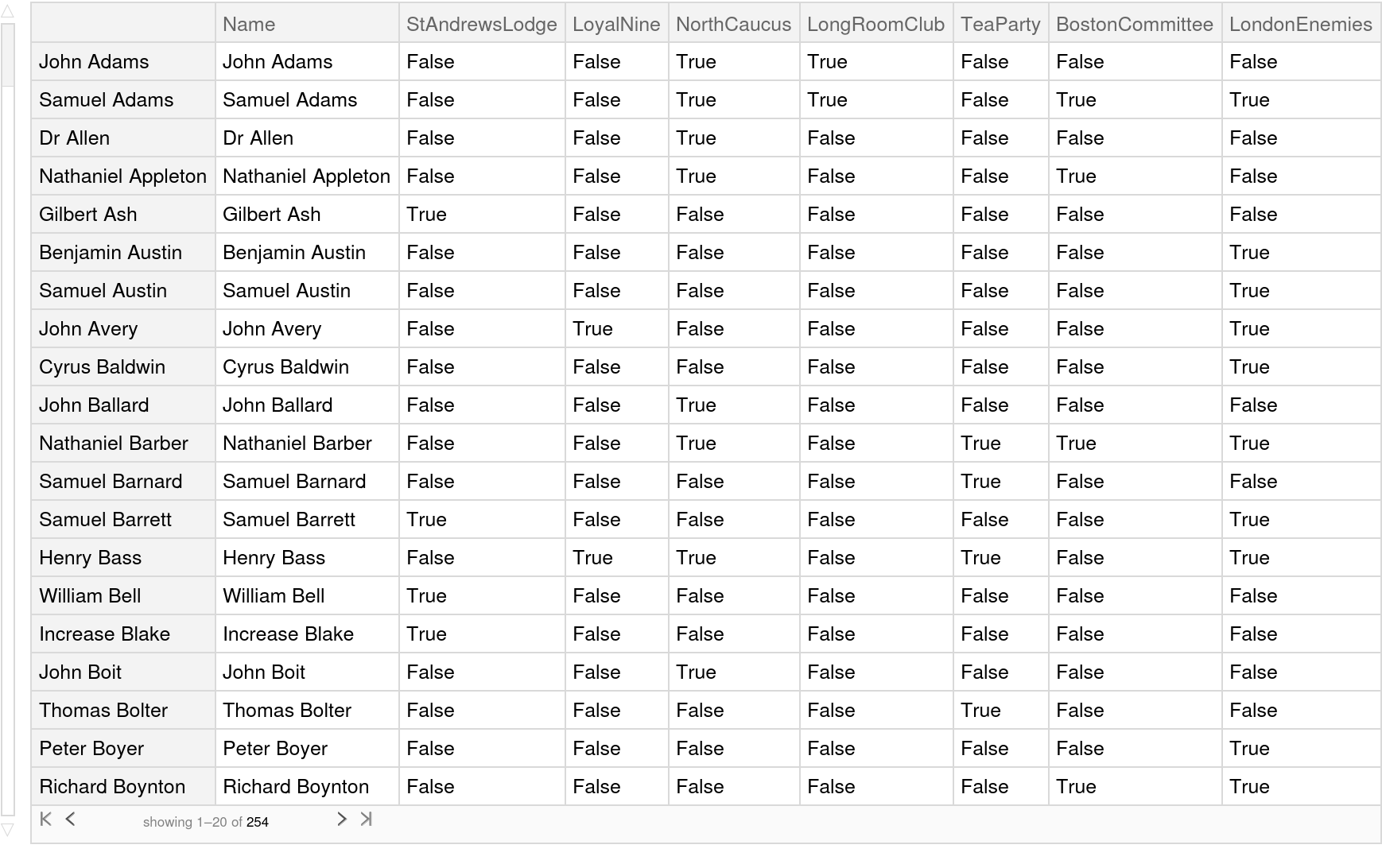Select the LondonEnemies column header
The image size is (1382, 868).
click(1300, 24)
